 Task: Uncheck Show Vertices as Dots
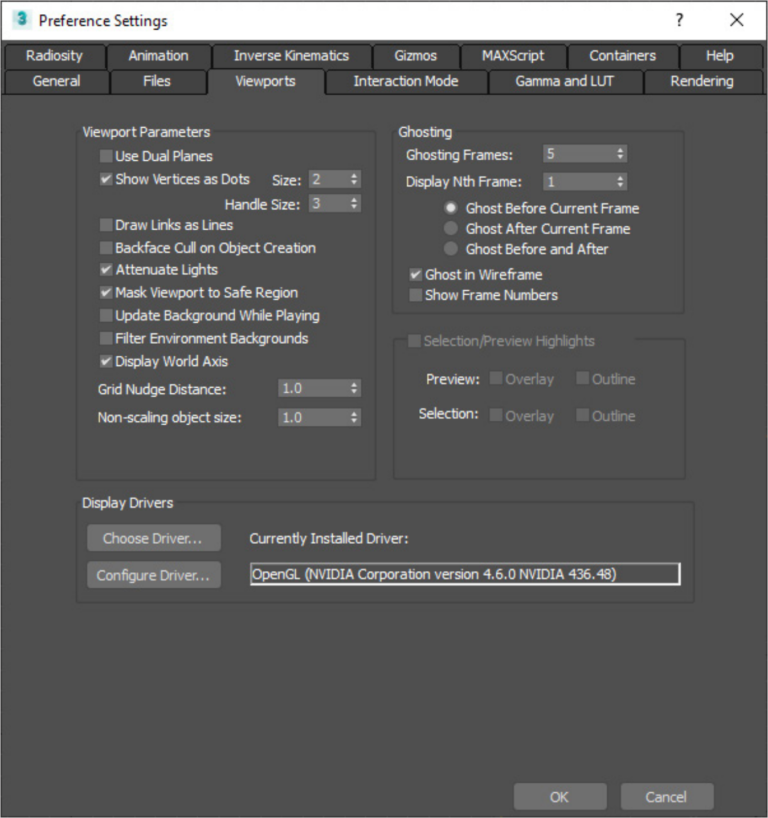tap(106, 179)
